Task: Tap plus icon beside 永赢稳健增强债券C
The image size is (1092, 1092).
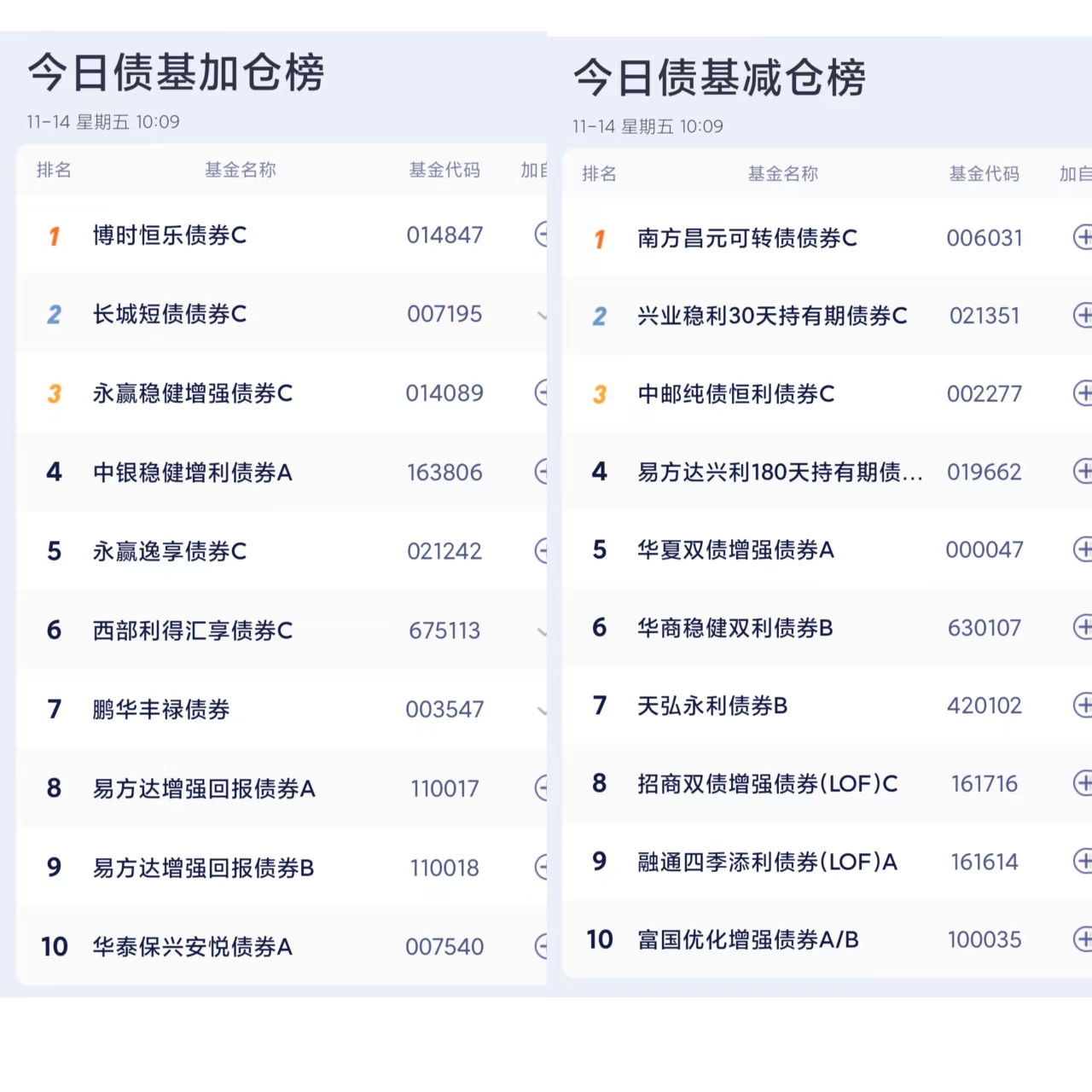Action: (x=541, y=392)
